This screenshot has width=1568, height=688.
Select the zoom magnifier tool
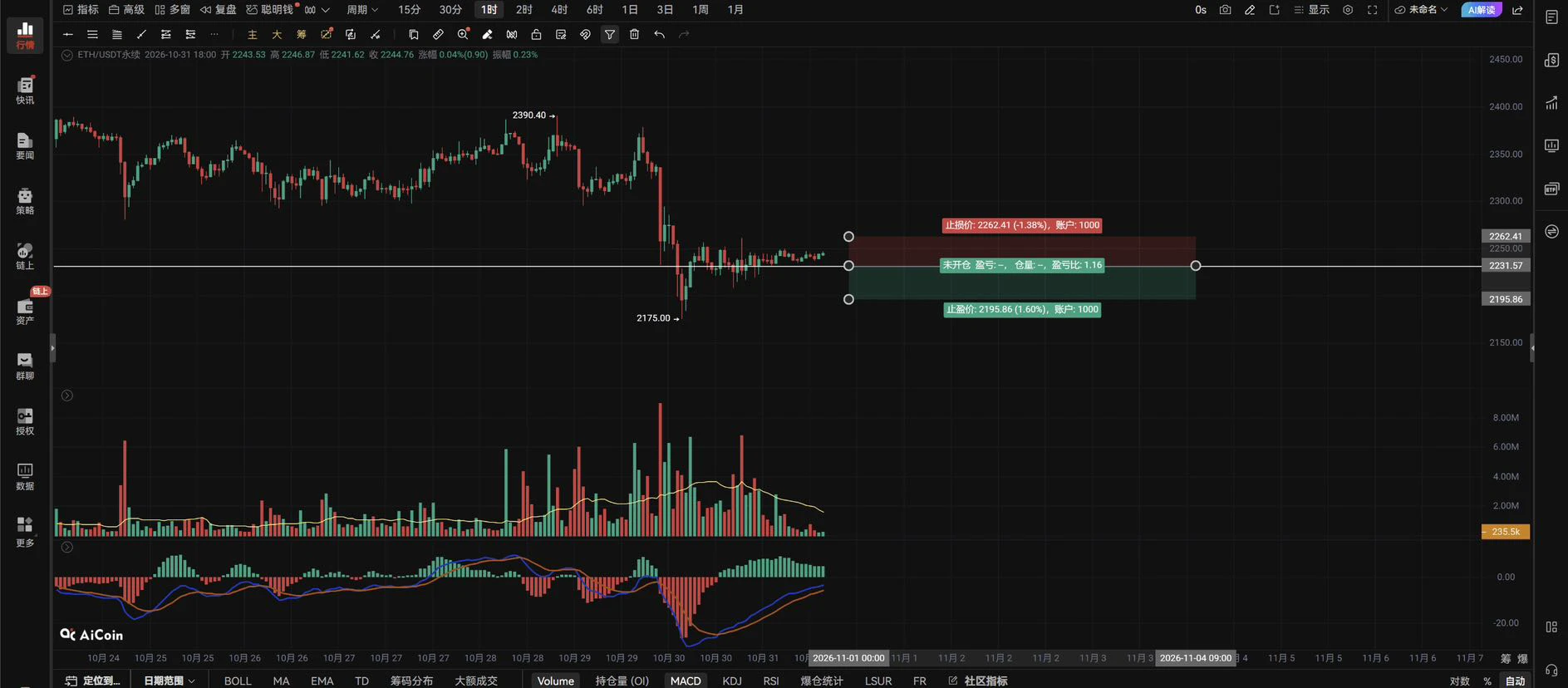[x=463, y=34]
